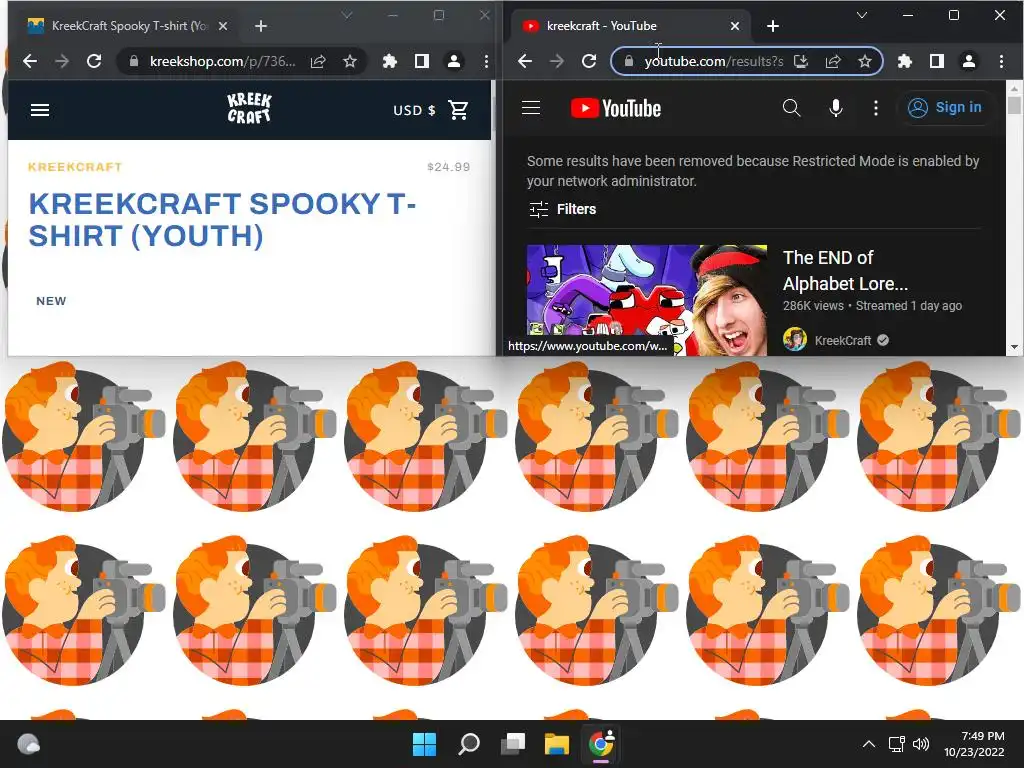The height and width of the screenshot is (768, 1024).
Task: Click the Kreek Craft logo
Action: [x=249, y=108]
